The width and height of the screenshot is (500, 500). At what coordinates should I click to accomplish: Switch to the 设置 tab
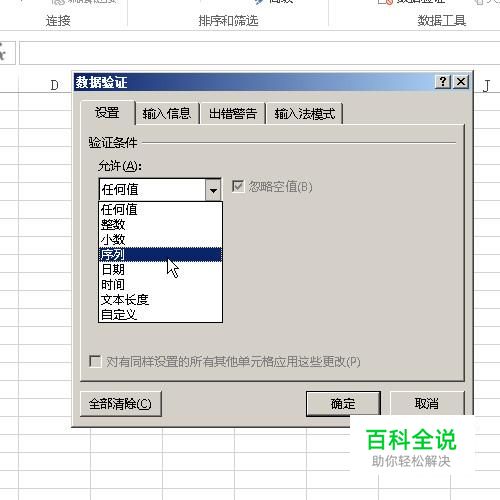107,113
